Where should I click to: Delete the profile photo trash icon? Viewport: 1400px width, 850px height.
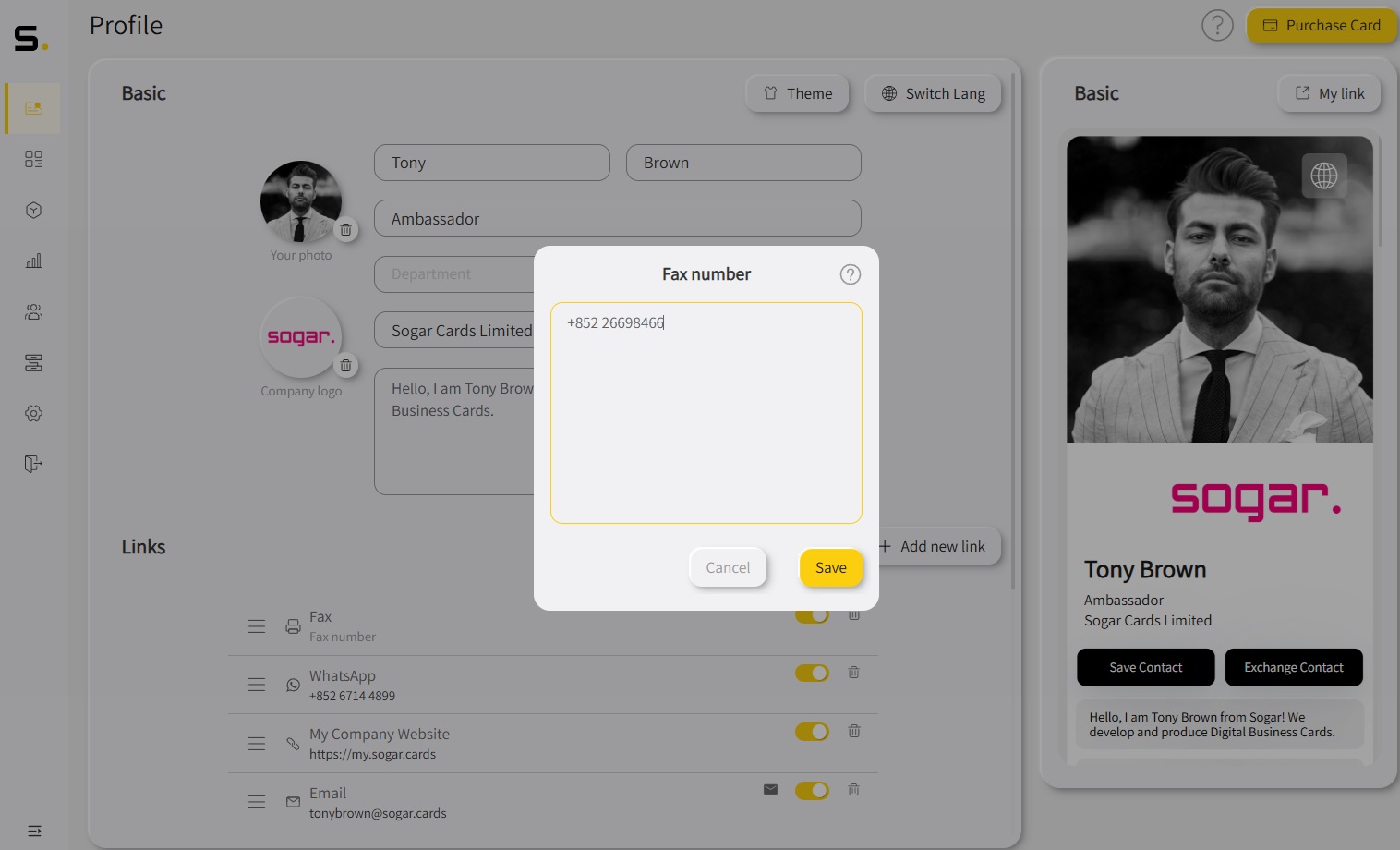pos(345,230)
